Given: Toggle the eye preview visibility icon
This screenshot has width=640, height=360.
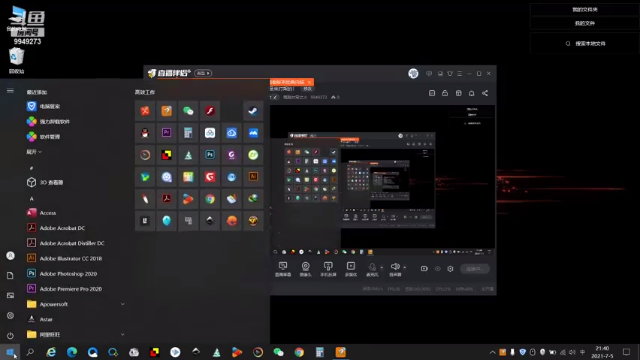Looking at the screenshot, I should pyautogui.click(x=438, y=269).
